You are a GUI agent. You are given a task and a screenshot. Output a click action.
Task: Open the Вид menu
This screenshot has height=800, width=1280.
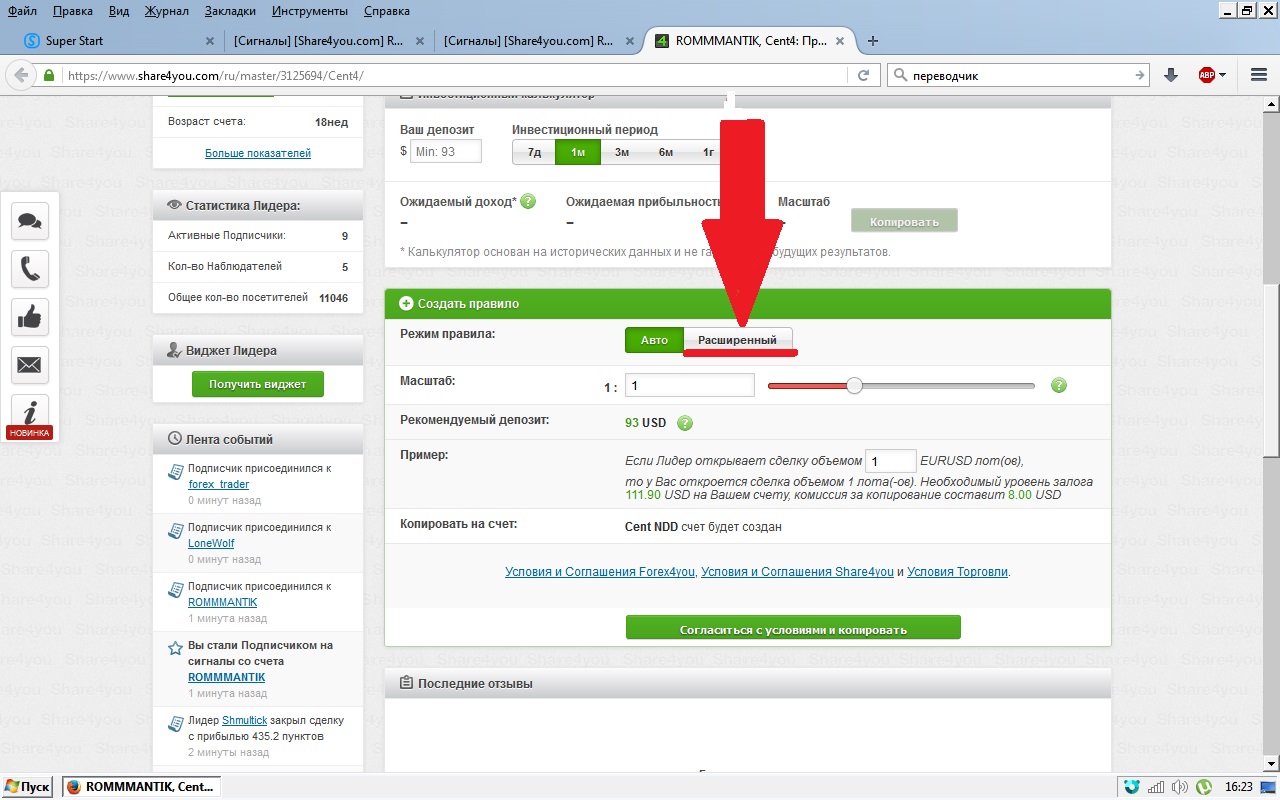click(x=118, y=11)
